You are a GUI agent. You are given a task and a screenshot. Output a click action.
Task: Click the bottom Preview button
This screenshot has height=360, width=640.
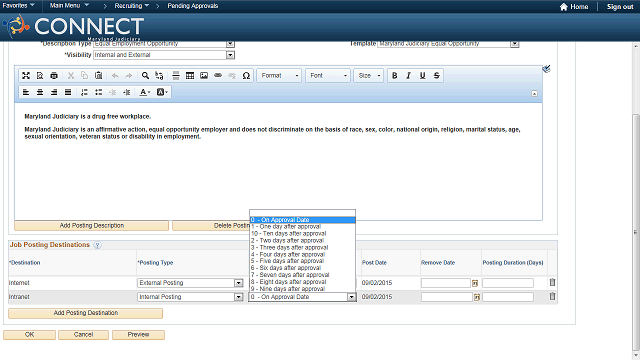click(x=138, y=335)
